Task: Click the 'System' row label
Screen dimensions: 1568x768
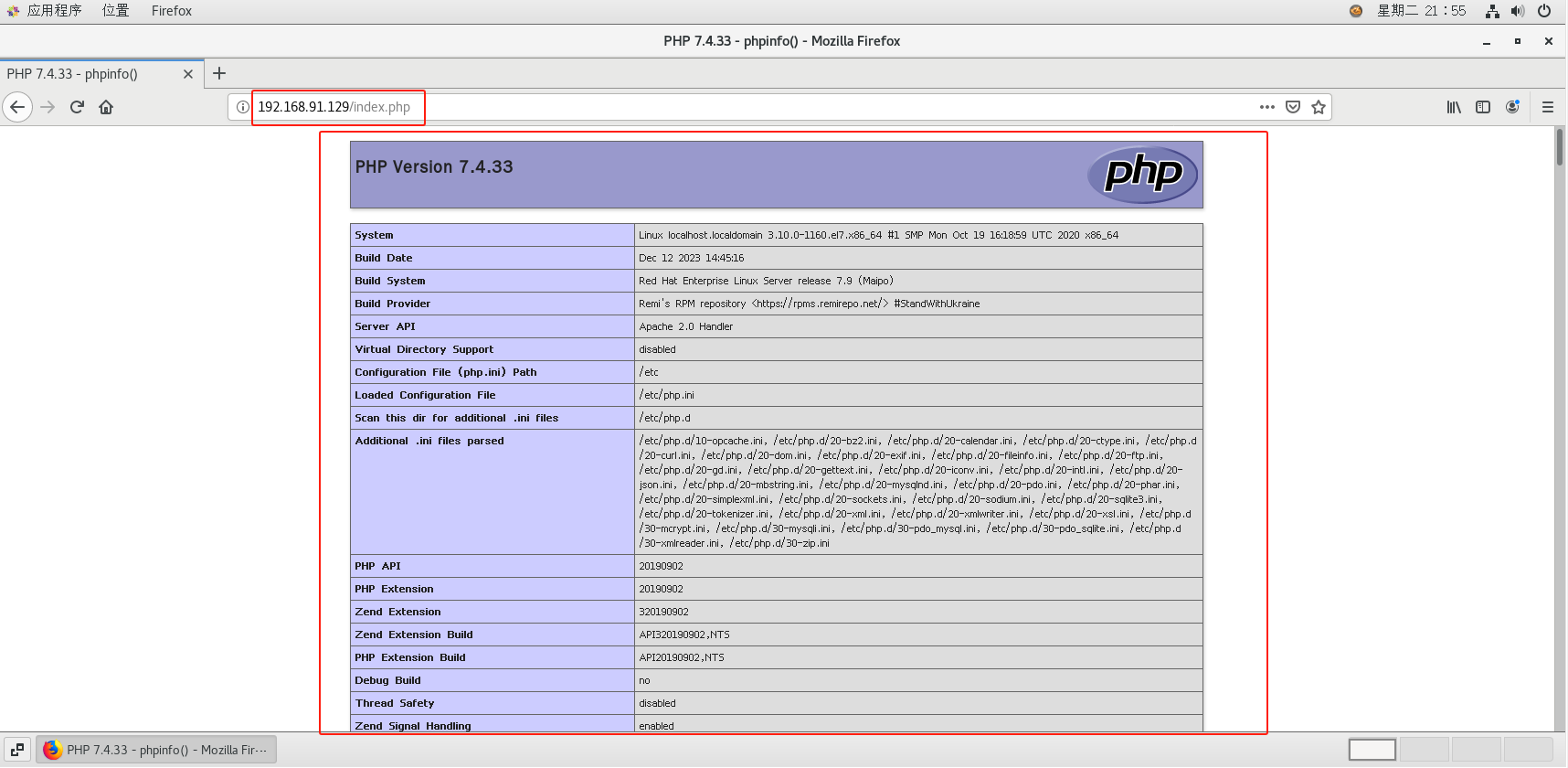Action: tap(374, 235)
